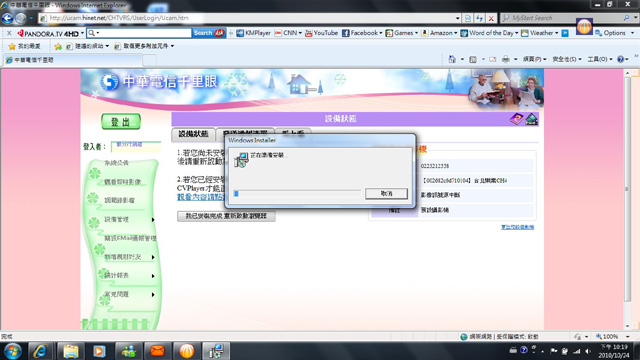Screen dimensions: 640x360
Task: Click the Windows Installer progress bar
Action: [297, 193]
